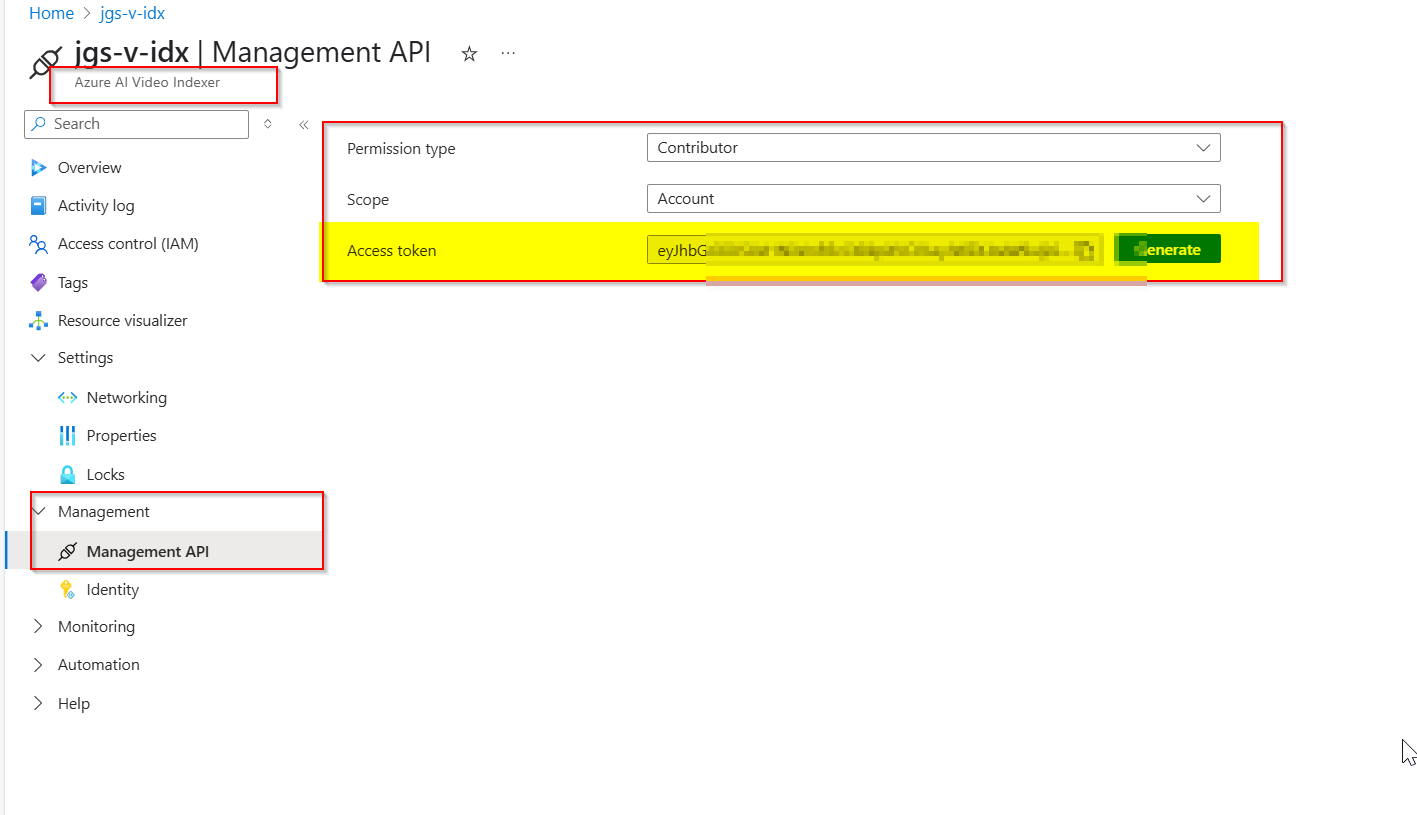
Task: Open the Scope dropdown
Action: 933,198
